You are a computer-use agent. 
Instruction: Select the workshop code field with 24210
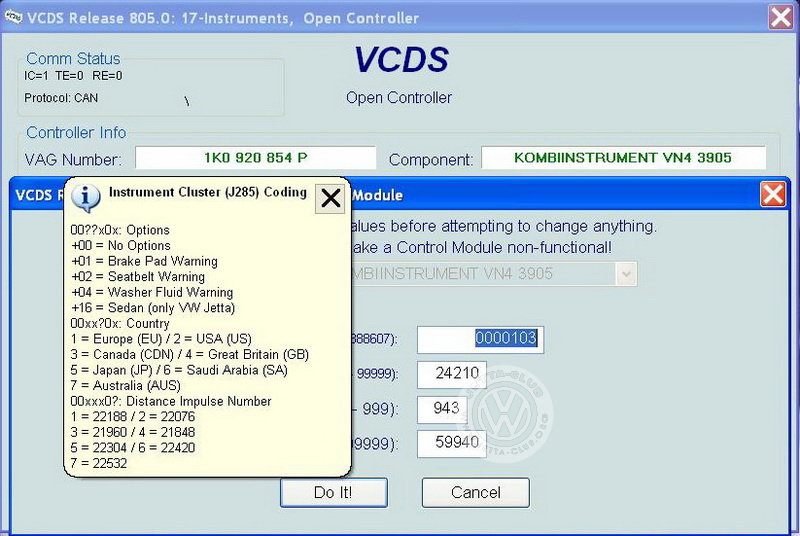click(452, 374)
